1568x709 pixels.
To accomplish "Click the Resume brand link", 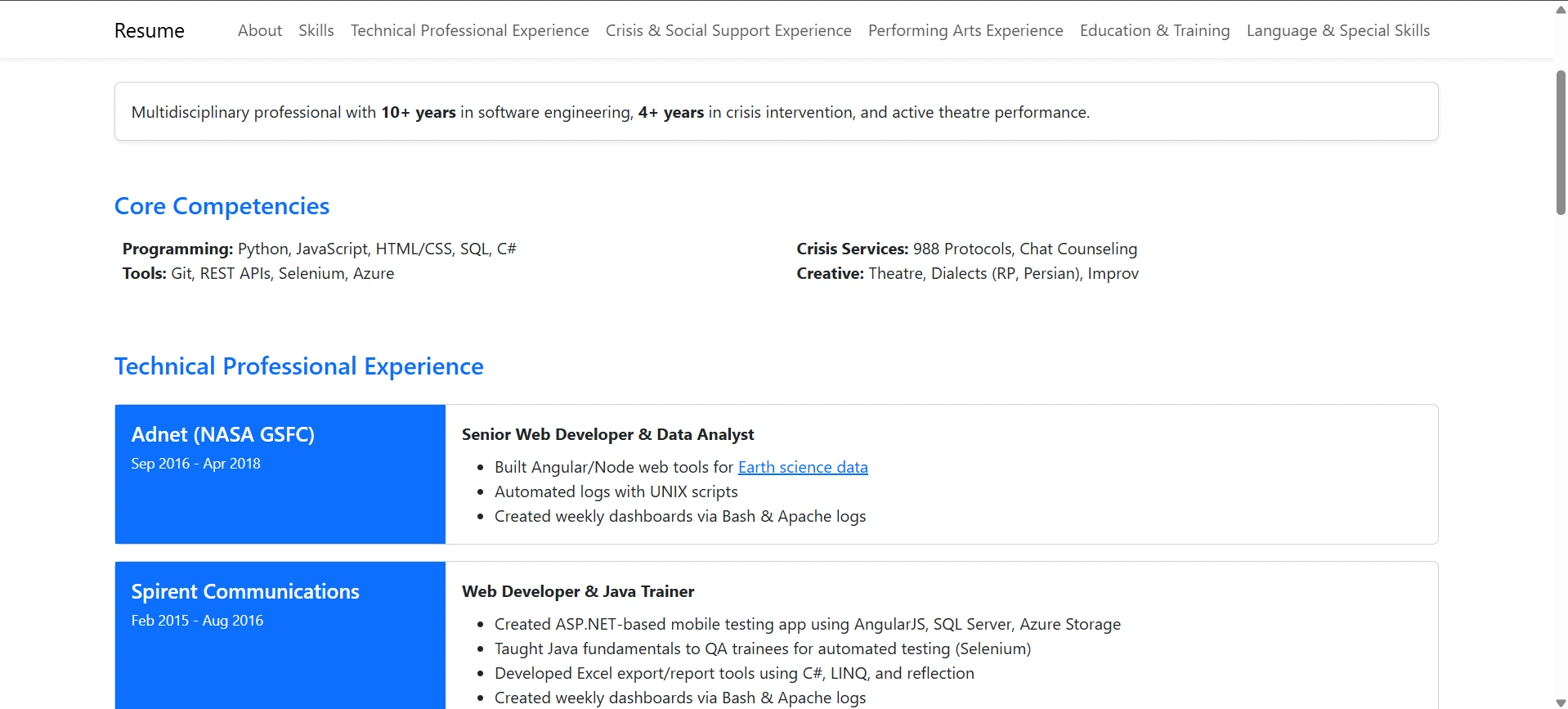I will click(x=149, y=31).
